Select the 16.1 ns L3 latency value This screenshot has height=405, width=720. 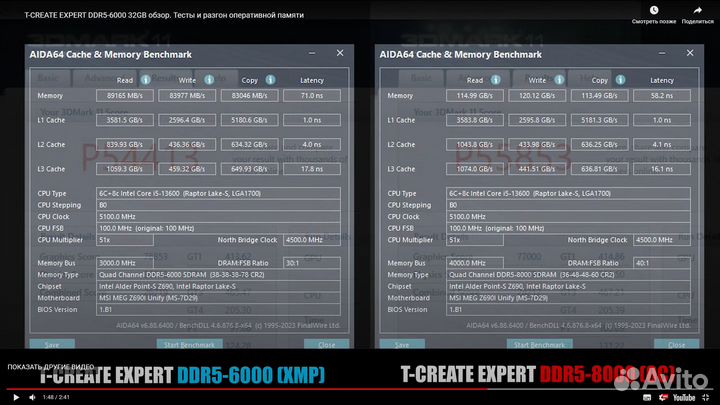[x=662, y=169]
